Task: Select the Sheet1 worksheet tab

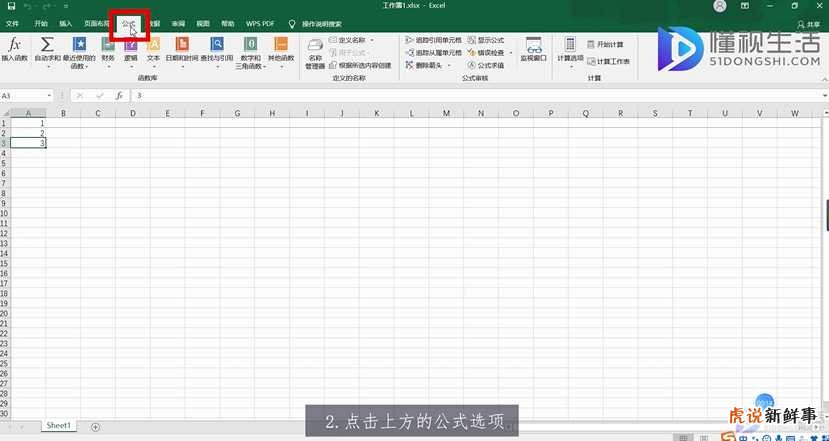Action: click(x=59, y=426)
